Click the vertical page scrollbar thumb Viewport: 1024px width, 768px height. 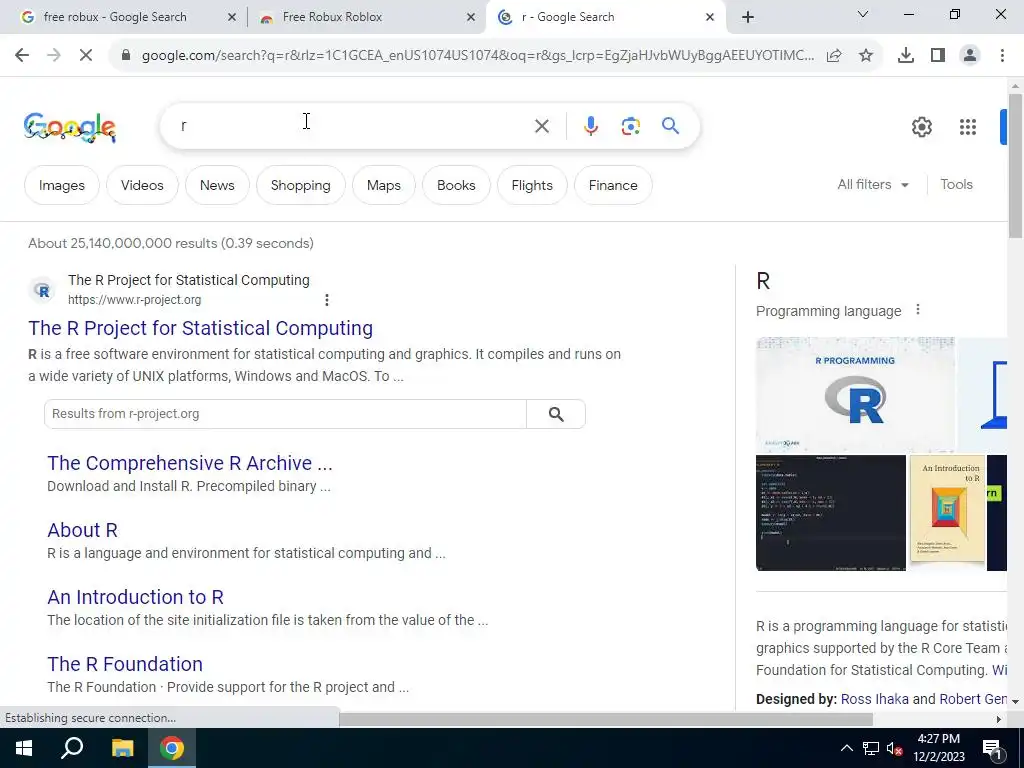point(1015,167)
